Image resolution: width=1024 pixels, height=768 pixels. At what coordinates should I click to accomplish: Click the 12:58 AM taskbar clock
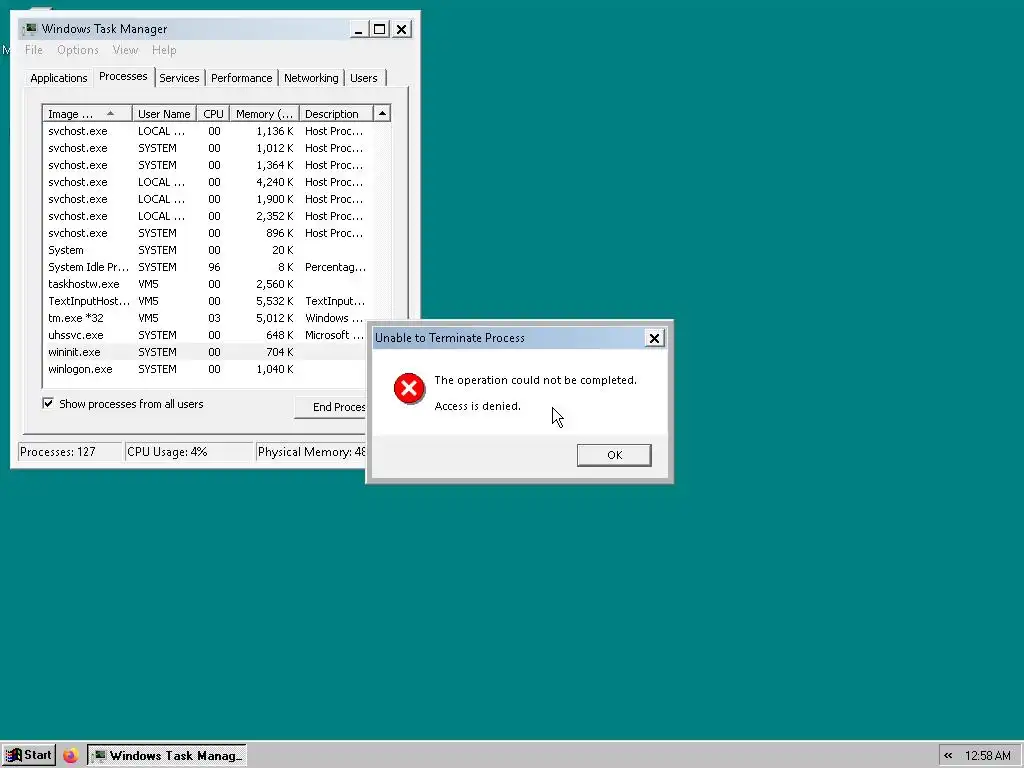(x=987, y=756)
